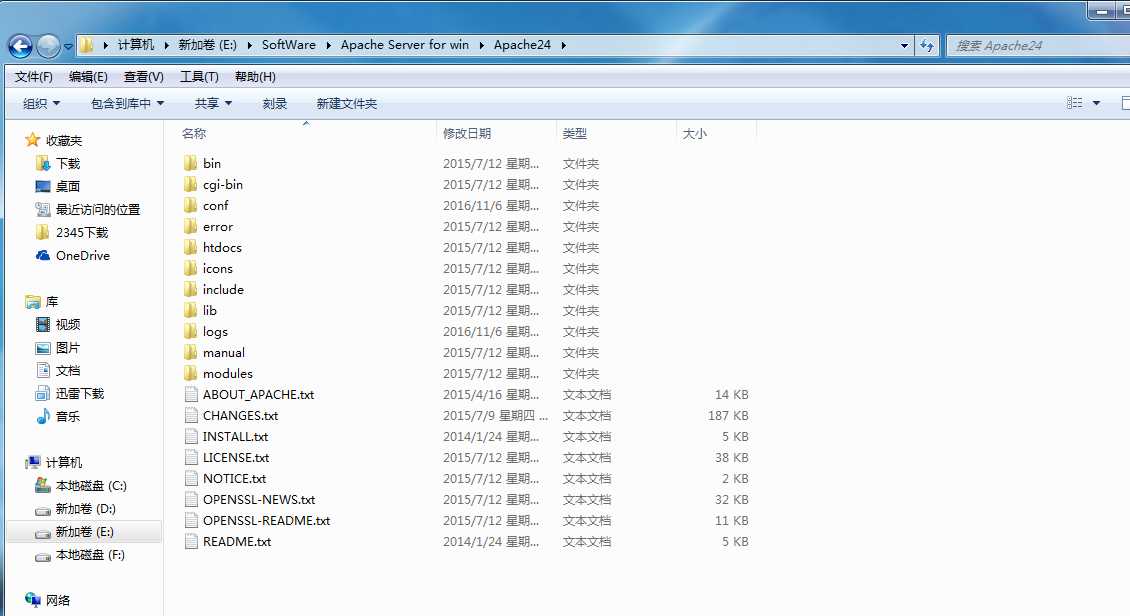Select the NOTICE.txt file name
The height and width of the screenshot is (616, 1130).
[x=234, y=478]
